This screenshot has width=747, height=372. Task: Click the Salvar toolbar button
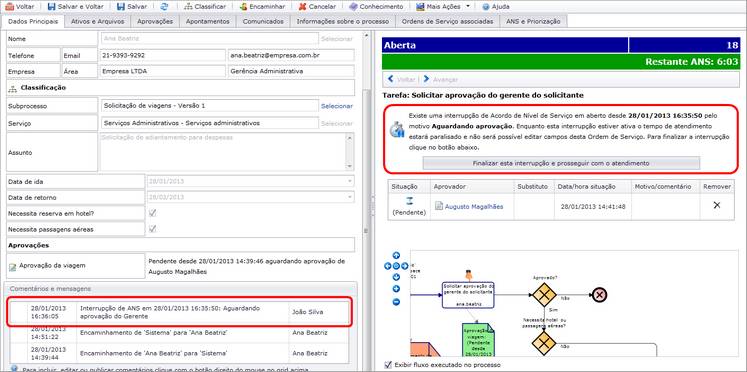131,7
